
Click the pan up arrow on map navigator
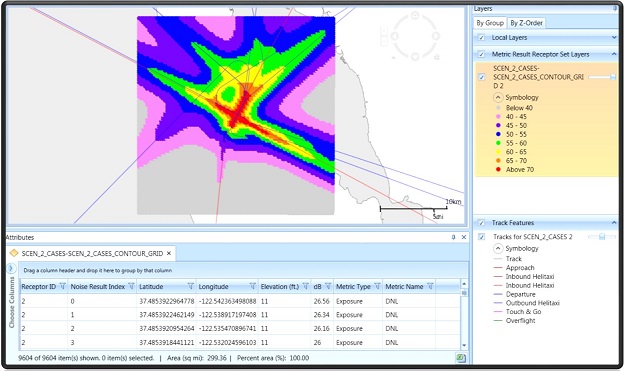(415, 15)
